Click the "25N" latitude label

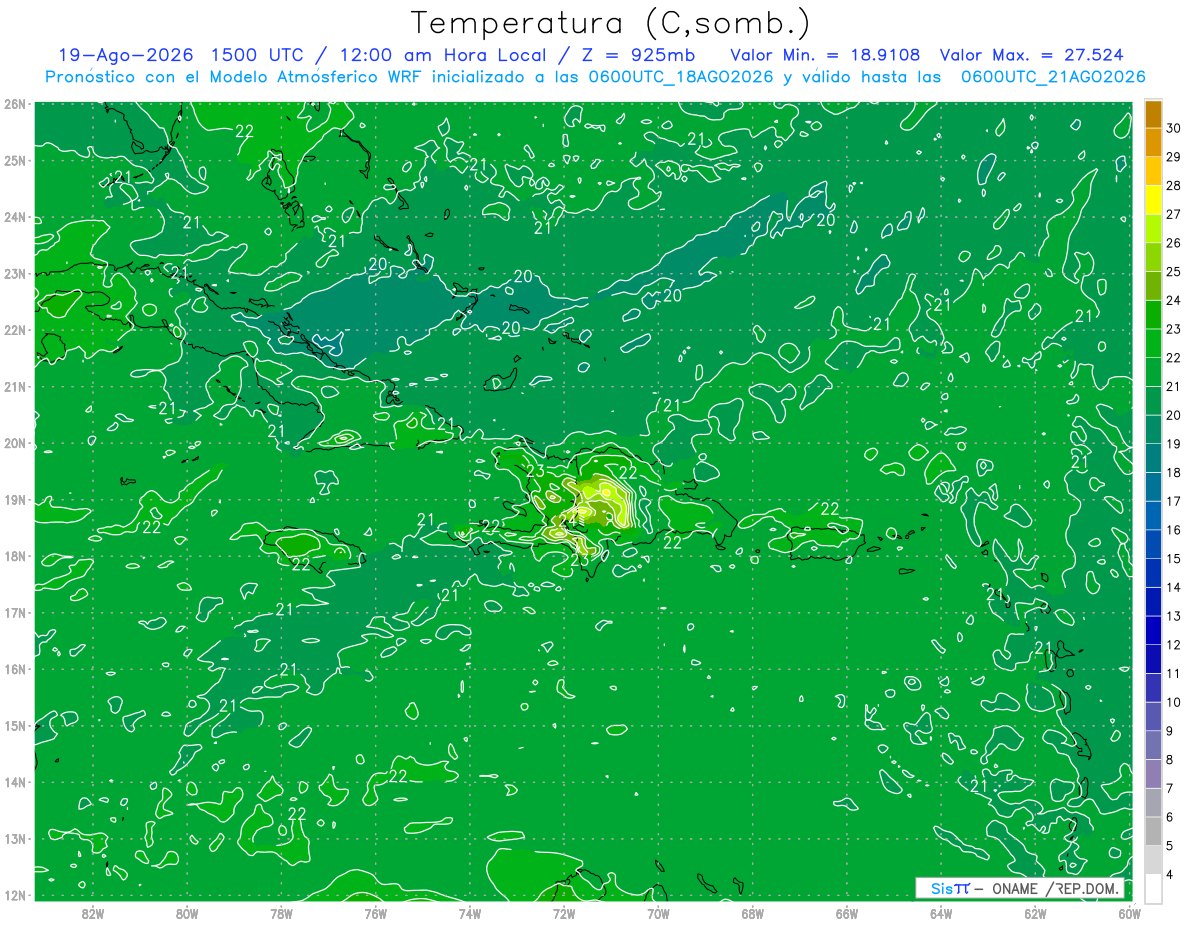[15, 160]
